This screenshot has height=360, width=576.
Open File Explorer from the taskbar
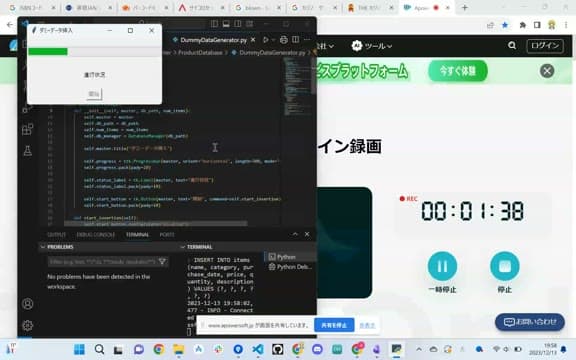pyautogui.click(x=179, y=349)
